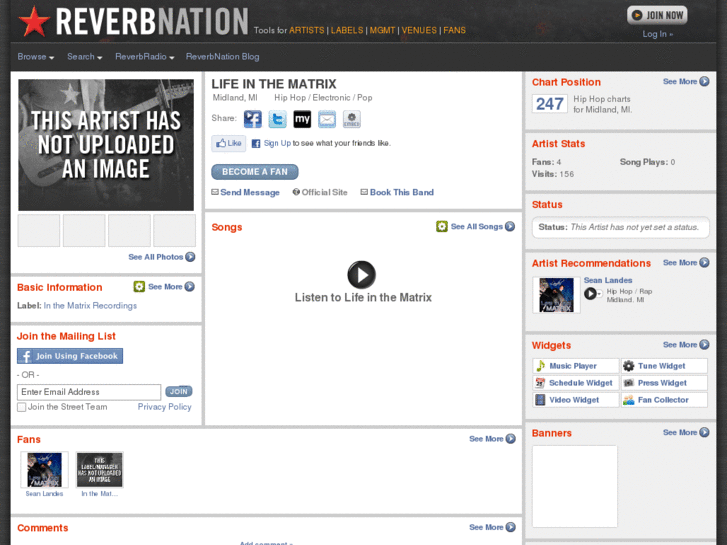Expand the ReverbRadio dropdown menu

click(x=145, y=57)
